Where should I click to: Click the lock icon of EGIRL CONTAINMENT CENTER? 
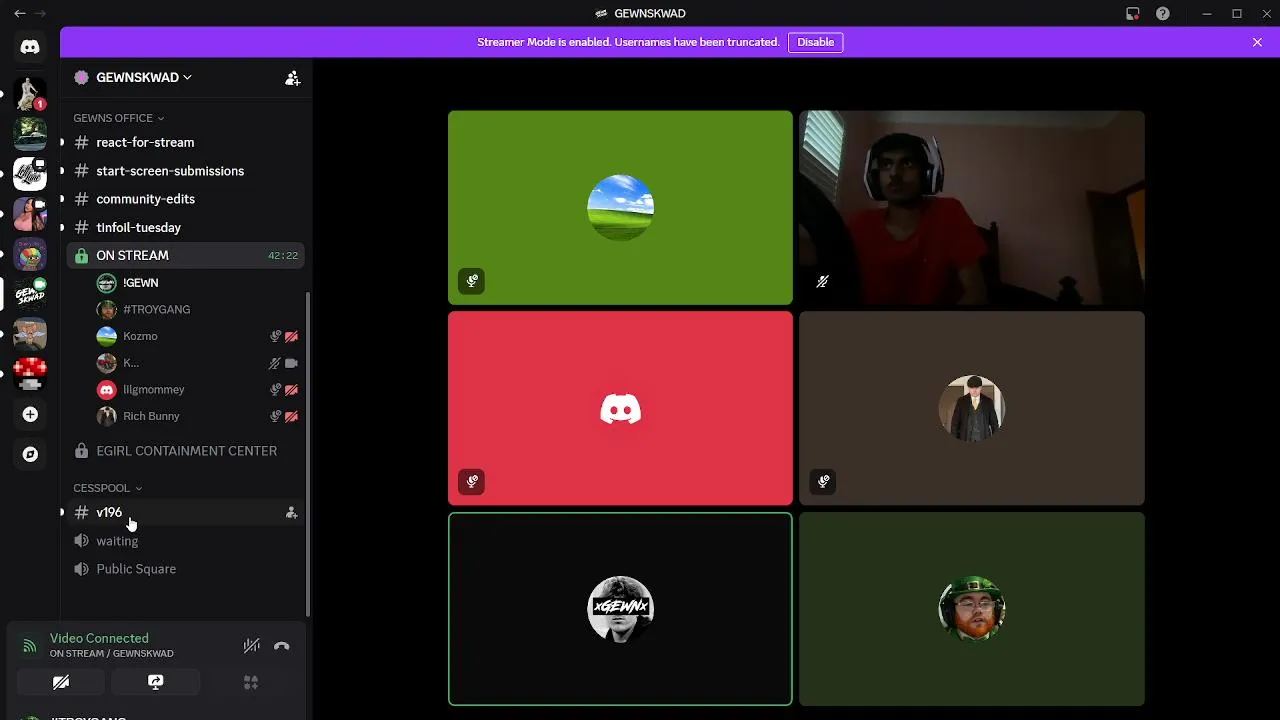pos(81,451)
